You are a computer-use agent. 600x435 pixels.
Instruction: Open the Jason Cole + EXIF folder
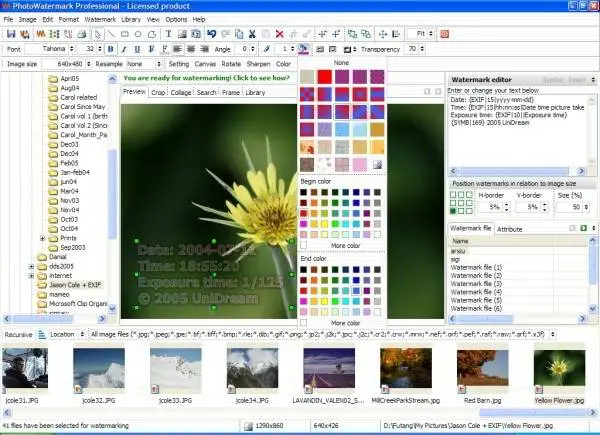75,285
